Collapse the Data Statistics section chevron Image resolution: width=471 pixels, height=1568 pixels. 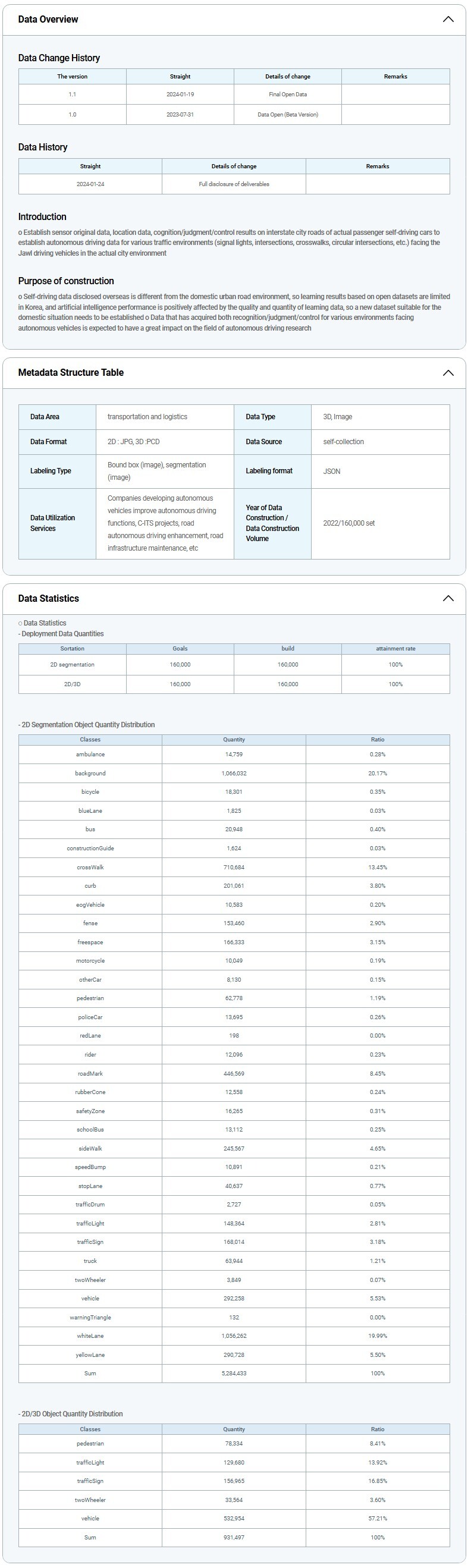tap(448, 598)
